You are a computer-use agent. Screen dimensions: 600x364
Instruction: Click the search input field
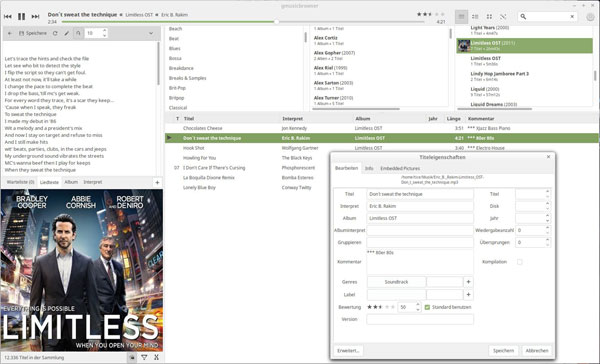coord(547,16)
